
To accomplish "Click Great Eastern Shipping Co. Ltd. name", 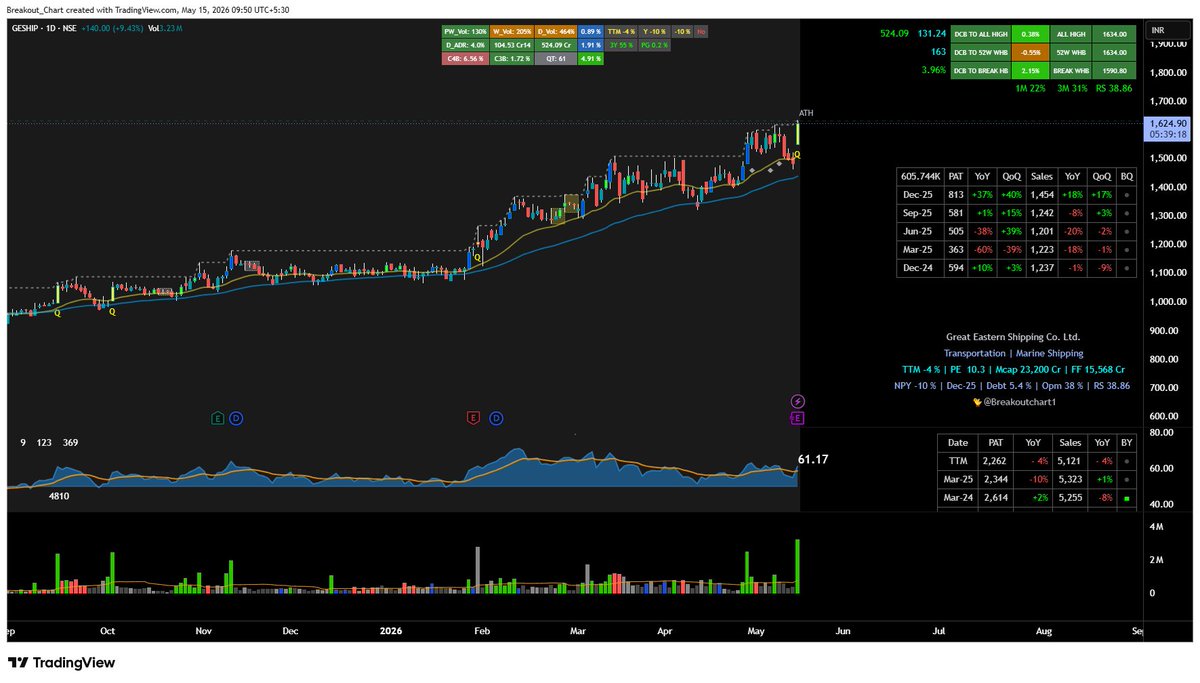I will pyautogui.click(x=1013, y=337).
